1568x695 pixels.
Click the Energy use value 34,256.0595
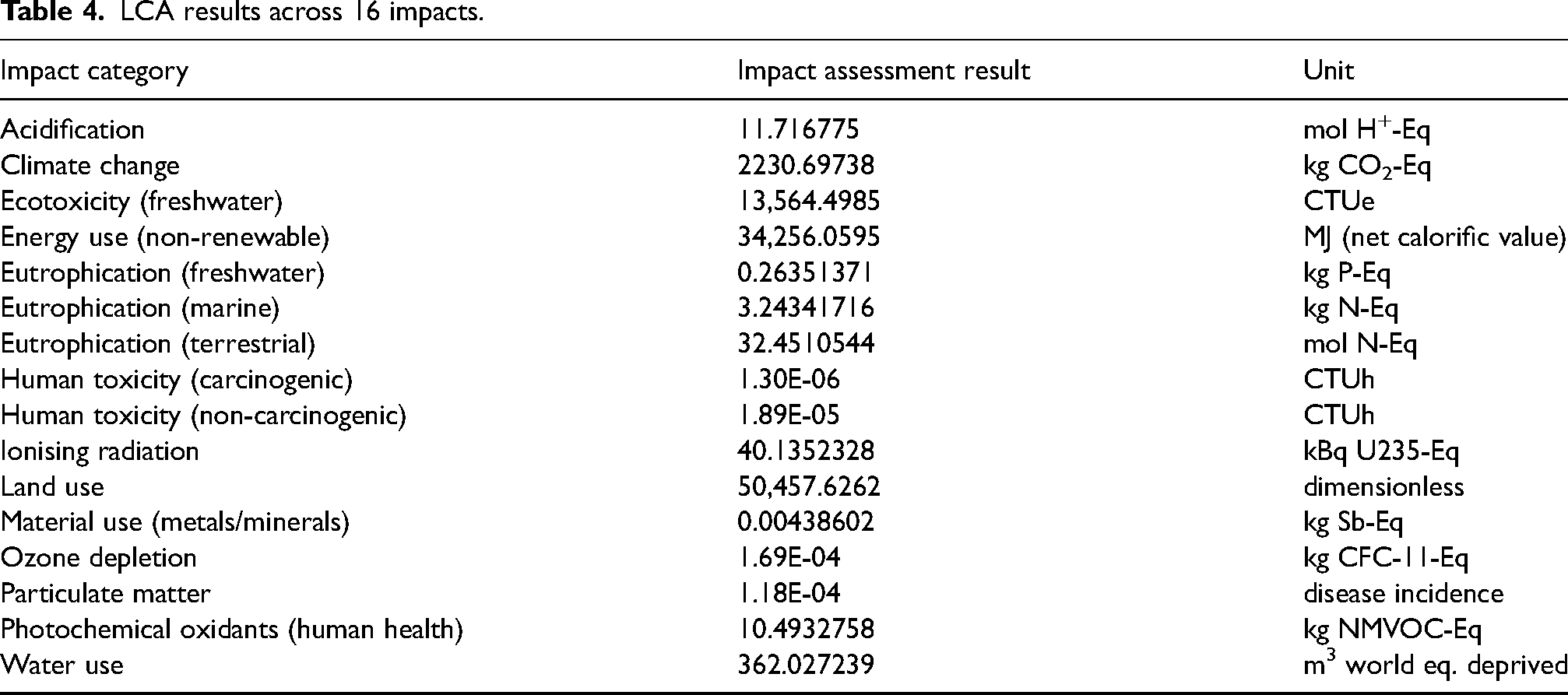(x=809, y=237)
